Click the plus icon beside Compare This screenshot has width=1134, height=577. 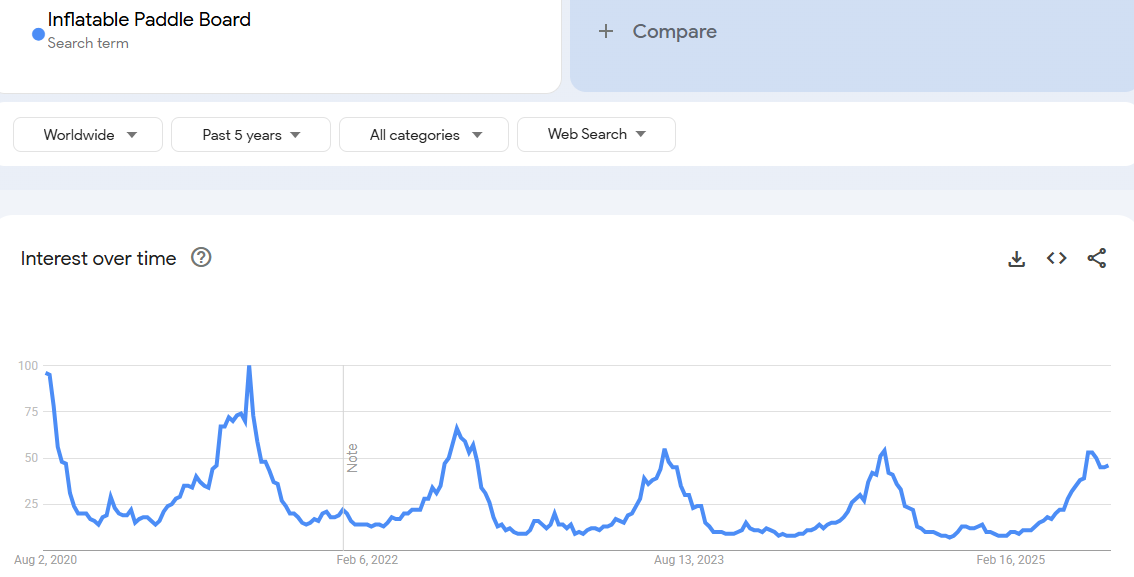click(605, 32)
